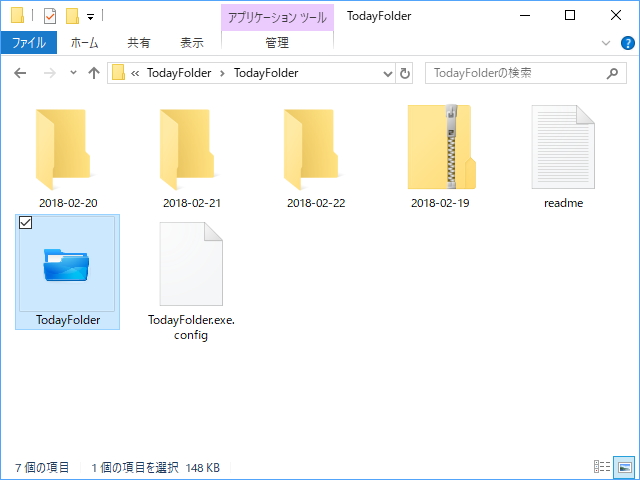
Task: Click the TodayFolder application name label
Action: (x=68, y=320)
